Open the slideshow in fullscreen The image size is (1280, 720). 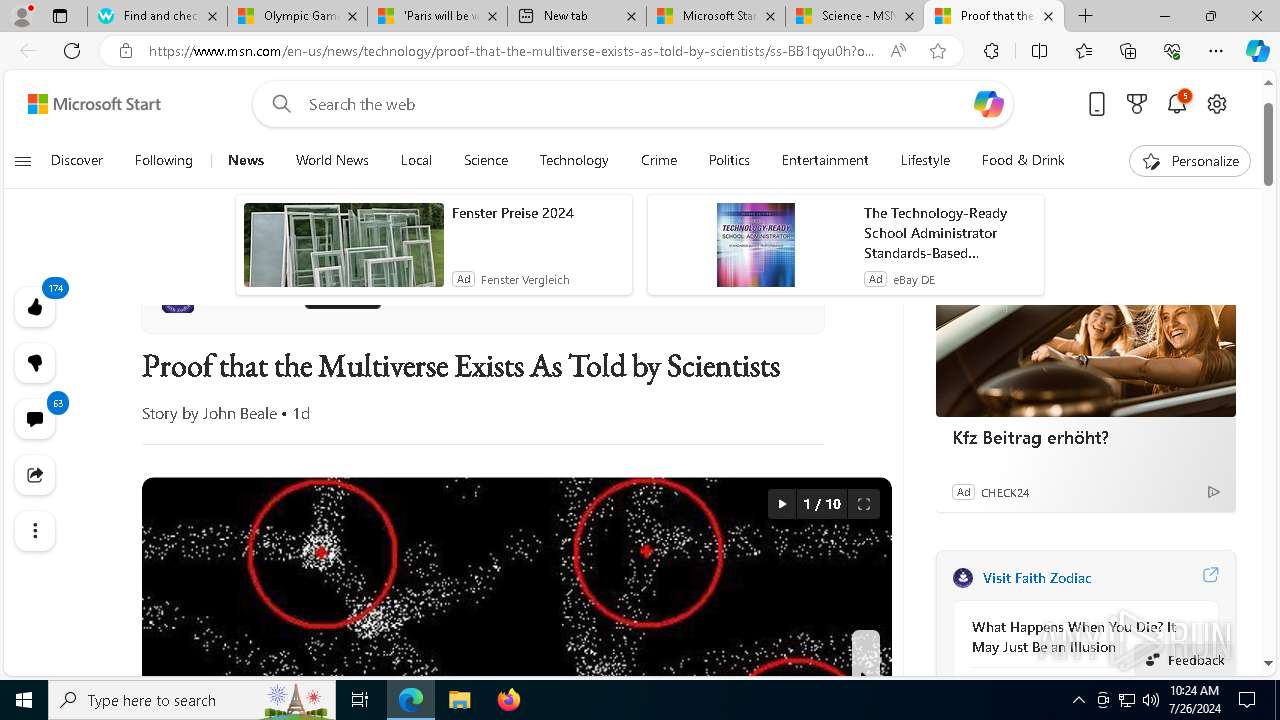click(864, 504)
